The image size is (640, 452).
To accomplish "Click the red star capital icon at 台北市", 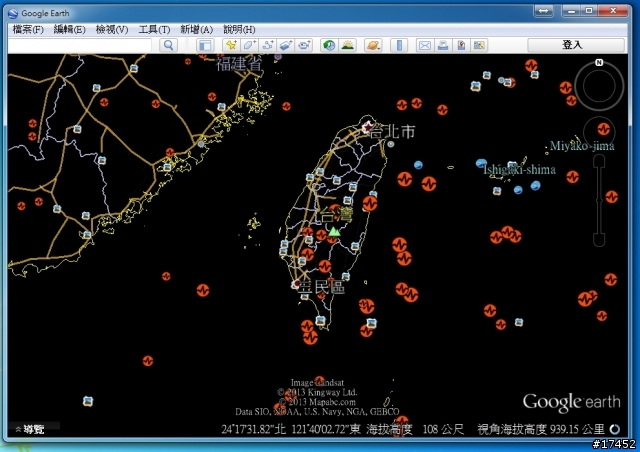I will coord(367,127).
